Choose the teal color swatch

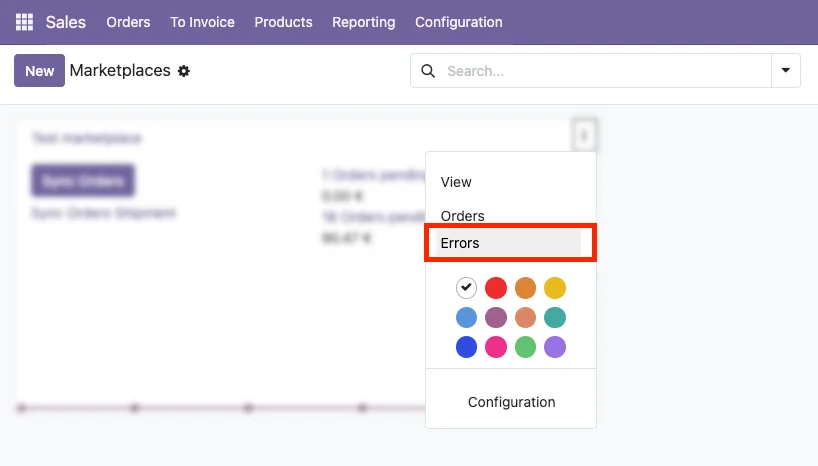(x=555, y=318)
